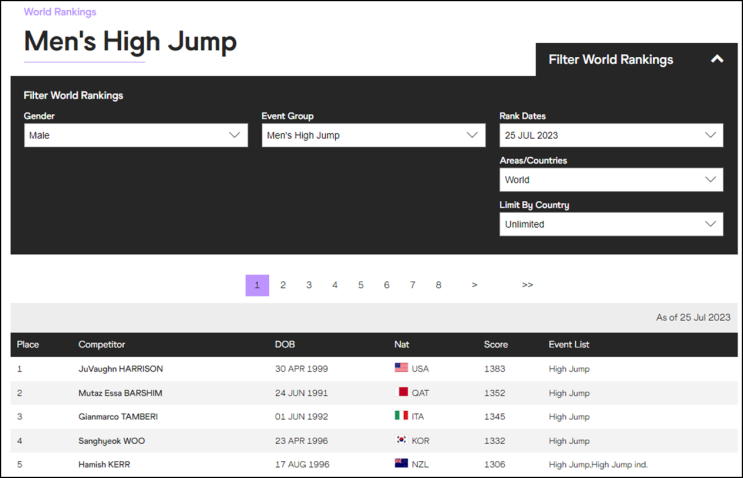Open the Gender dropdown showing Male

click(x=136, y=135)
